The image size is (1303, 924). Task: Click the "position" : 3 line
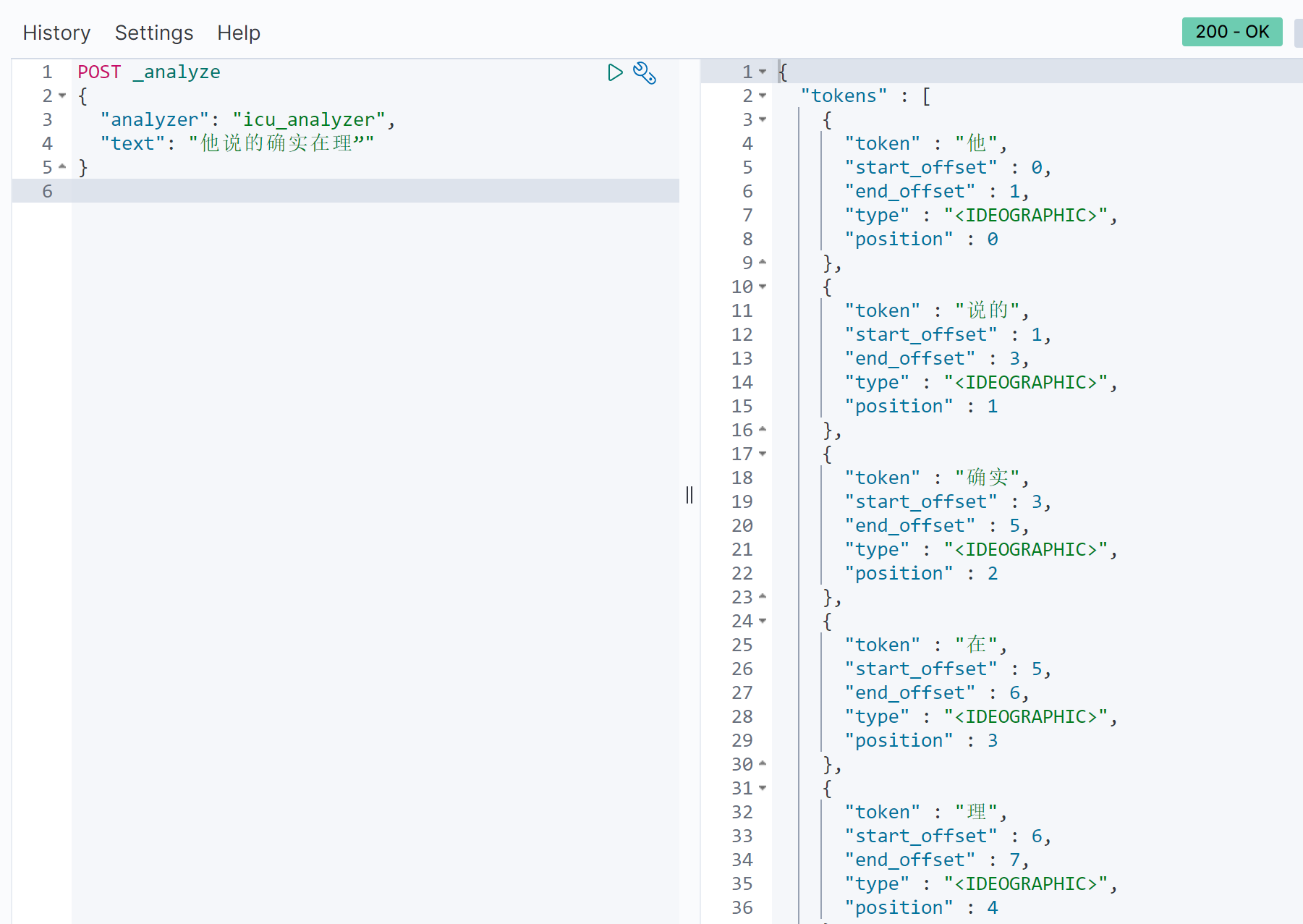[922, 740]
